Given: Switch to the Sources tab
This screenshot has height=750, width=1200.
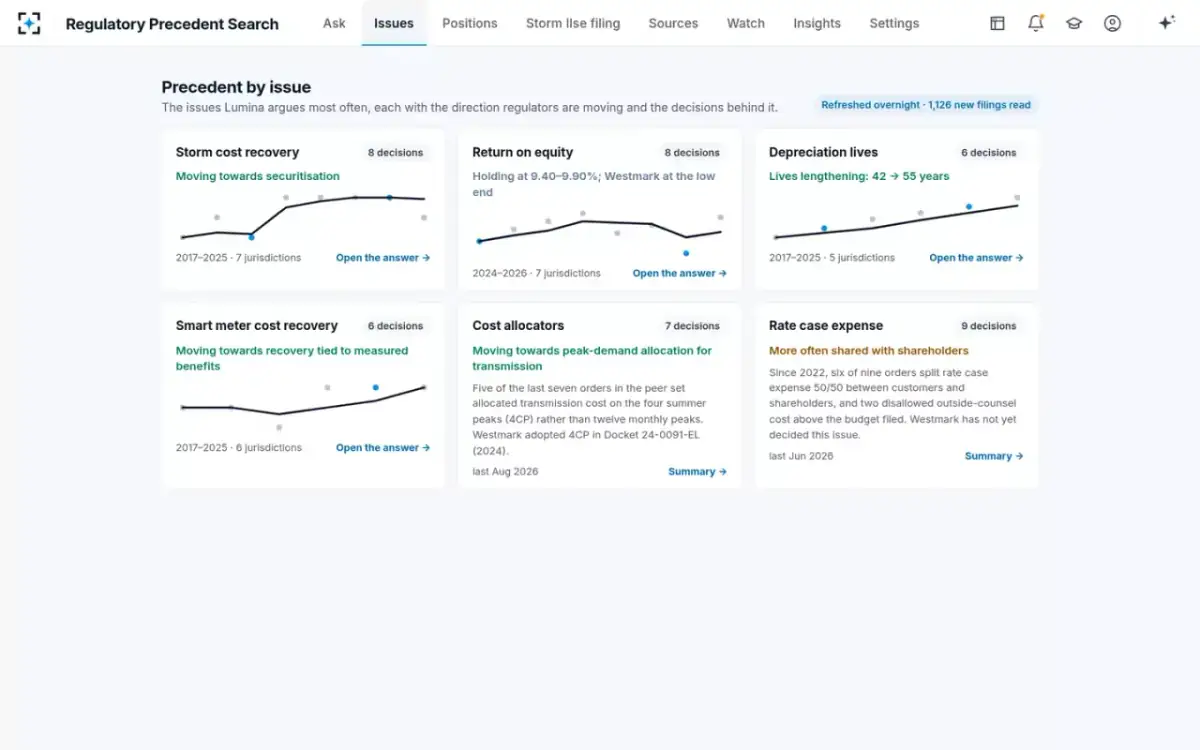Looking at the screenshot, I should [x=673, y=23].
